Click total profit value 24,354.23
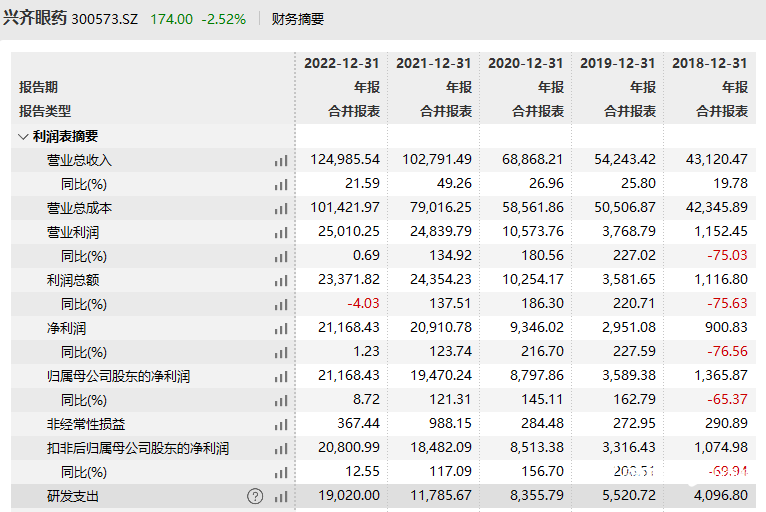 tap(441, 279)
